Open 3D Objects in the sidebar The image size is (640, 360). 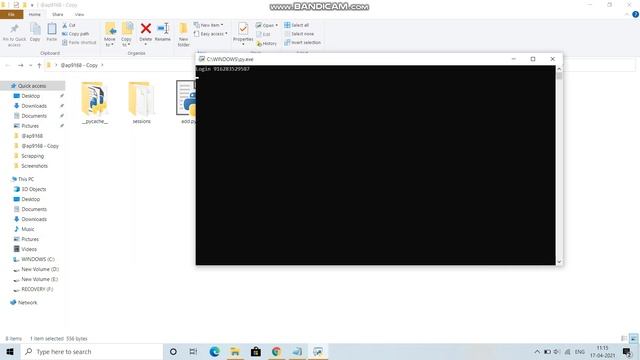click(x=33, y=189)
